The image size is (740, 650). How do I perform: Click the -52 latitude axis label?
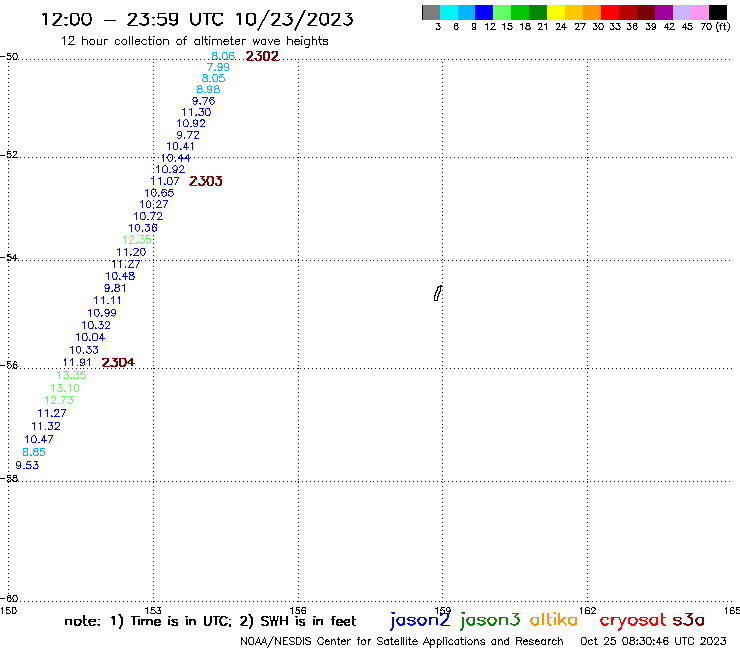click(x=9, y=155)
